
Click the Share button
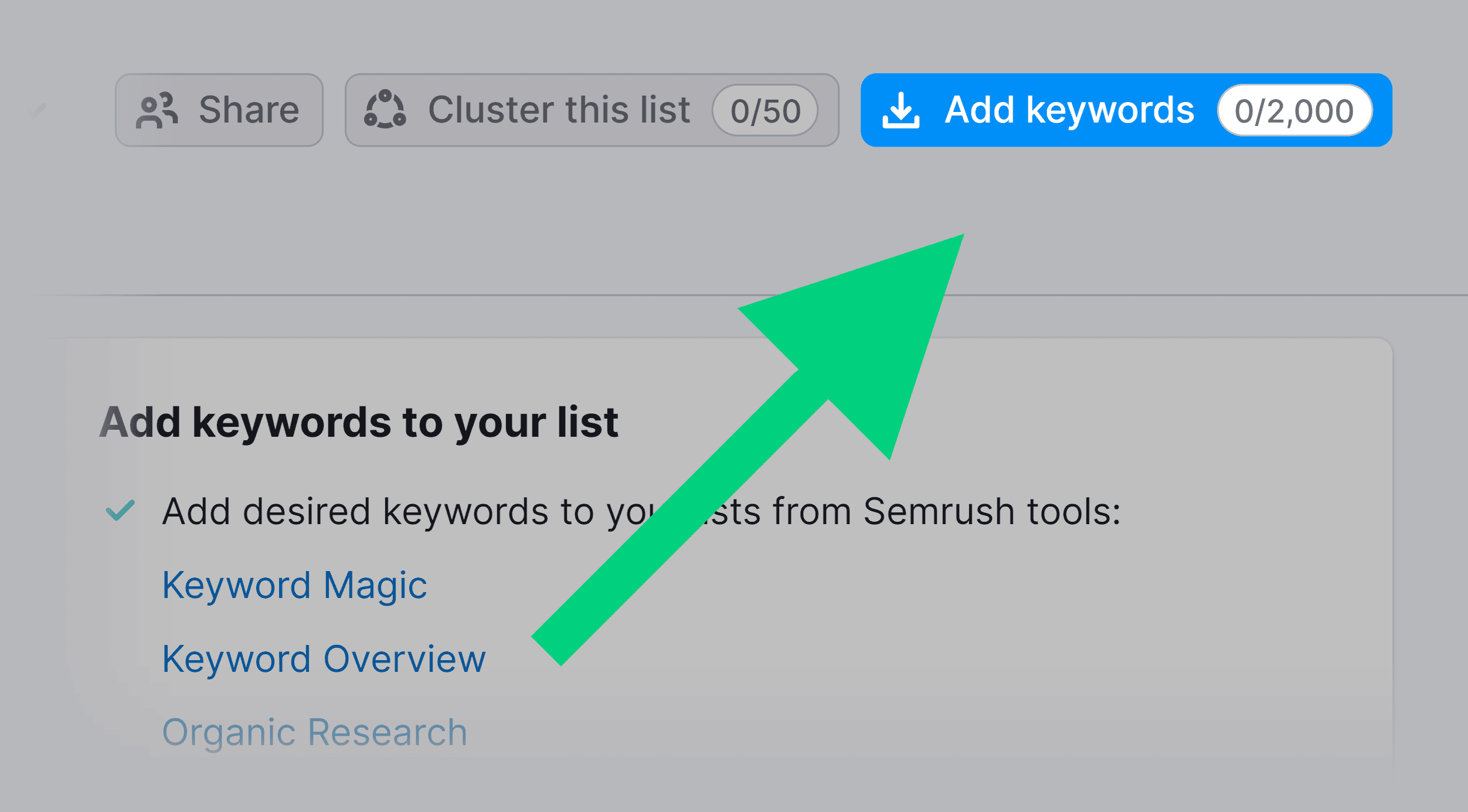click(218, 110)
